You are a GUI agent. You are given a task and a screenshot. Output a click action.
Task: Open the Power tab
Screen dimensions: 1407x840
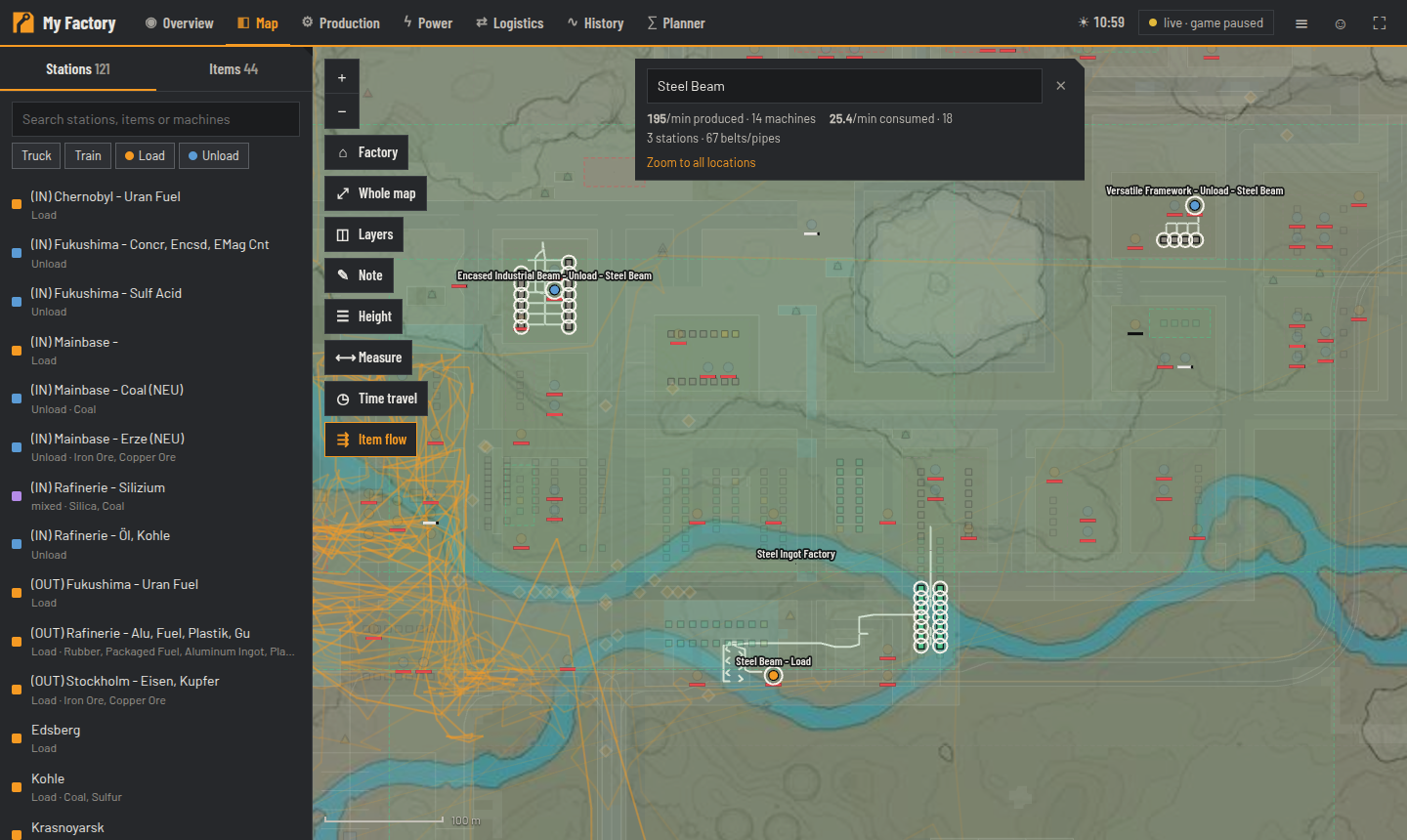click(428, 23)
